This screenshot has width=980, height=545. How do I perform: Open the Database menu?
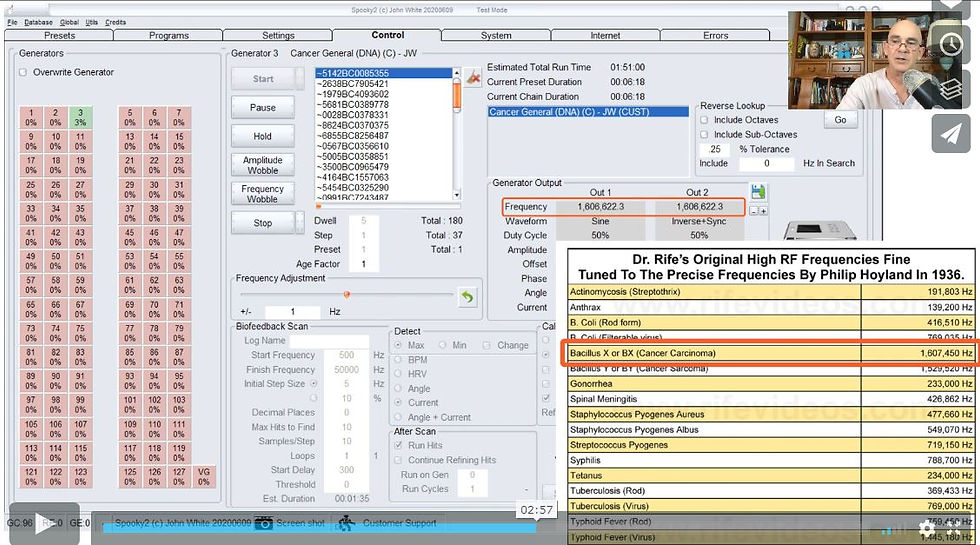[38, 22]
